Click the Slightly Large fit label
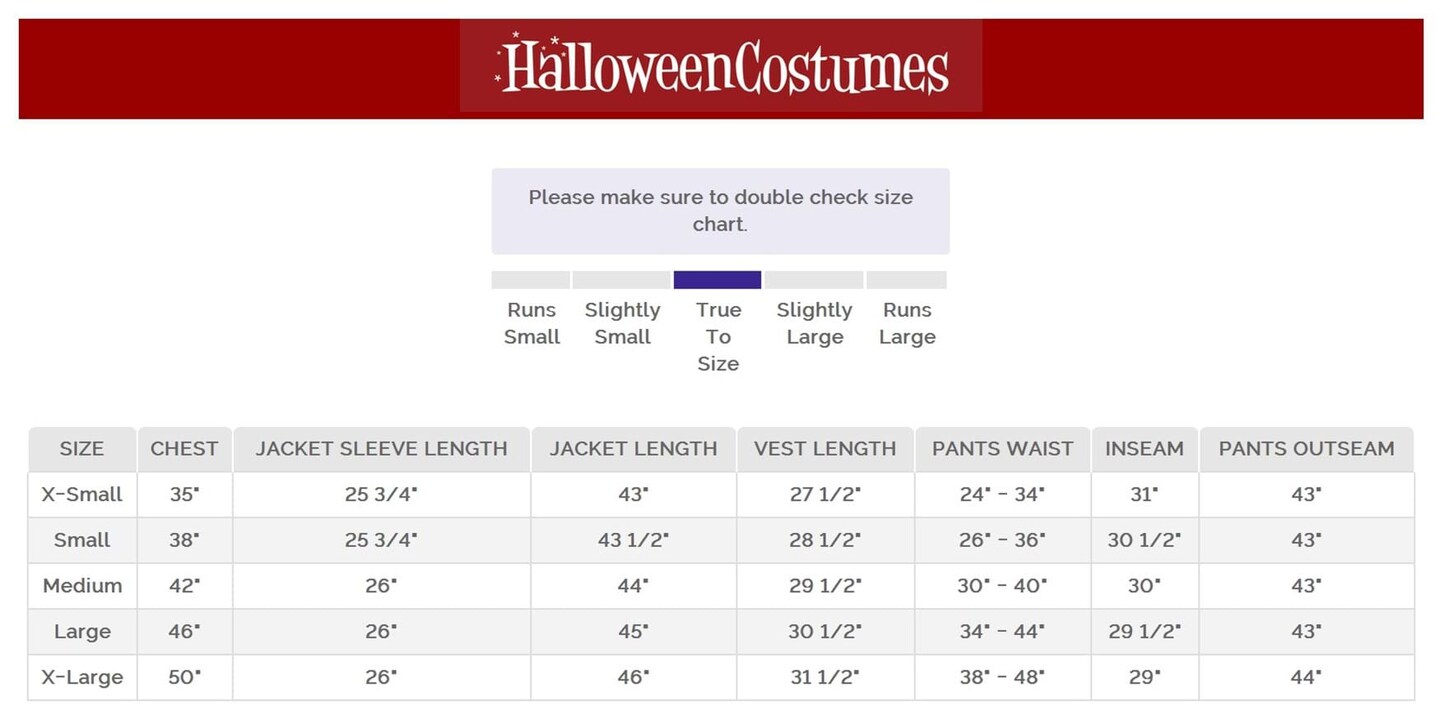This screenshot has height=728, width=1440. pyautogui.click(x=814, y=323)
